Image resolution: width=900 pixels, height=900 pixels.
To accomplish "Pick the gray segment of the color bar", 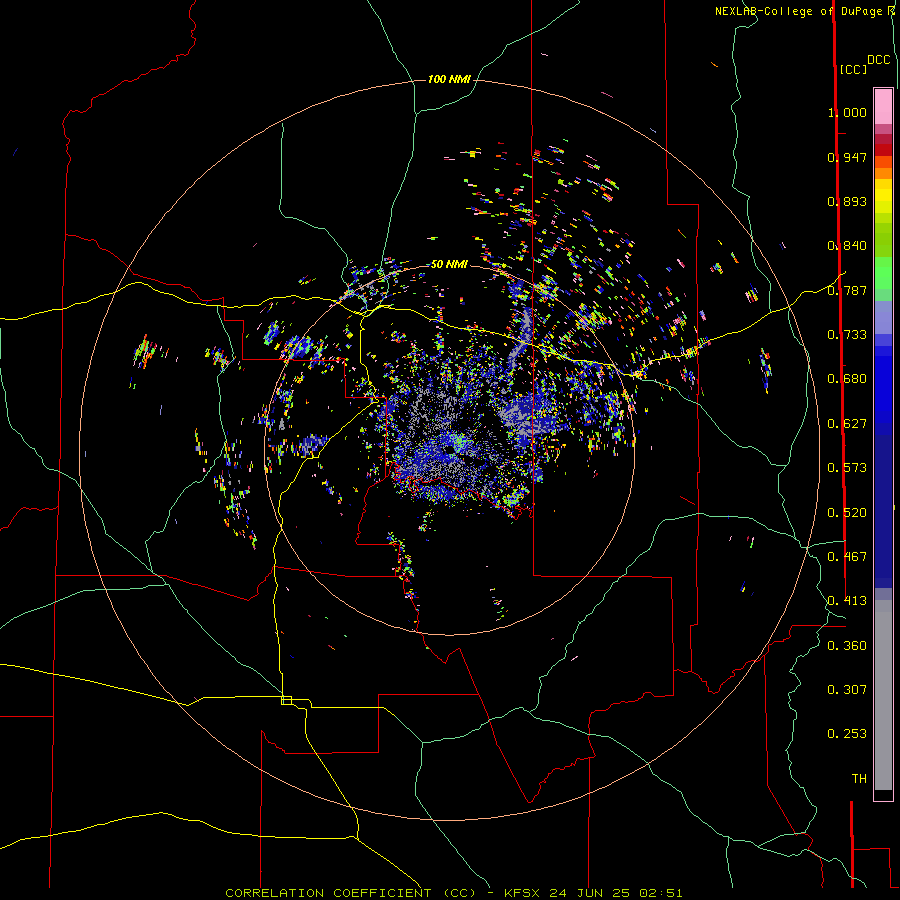I will coord(883,695).
